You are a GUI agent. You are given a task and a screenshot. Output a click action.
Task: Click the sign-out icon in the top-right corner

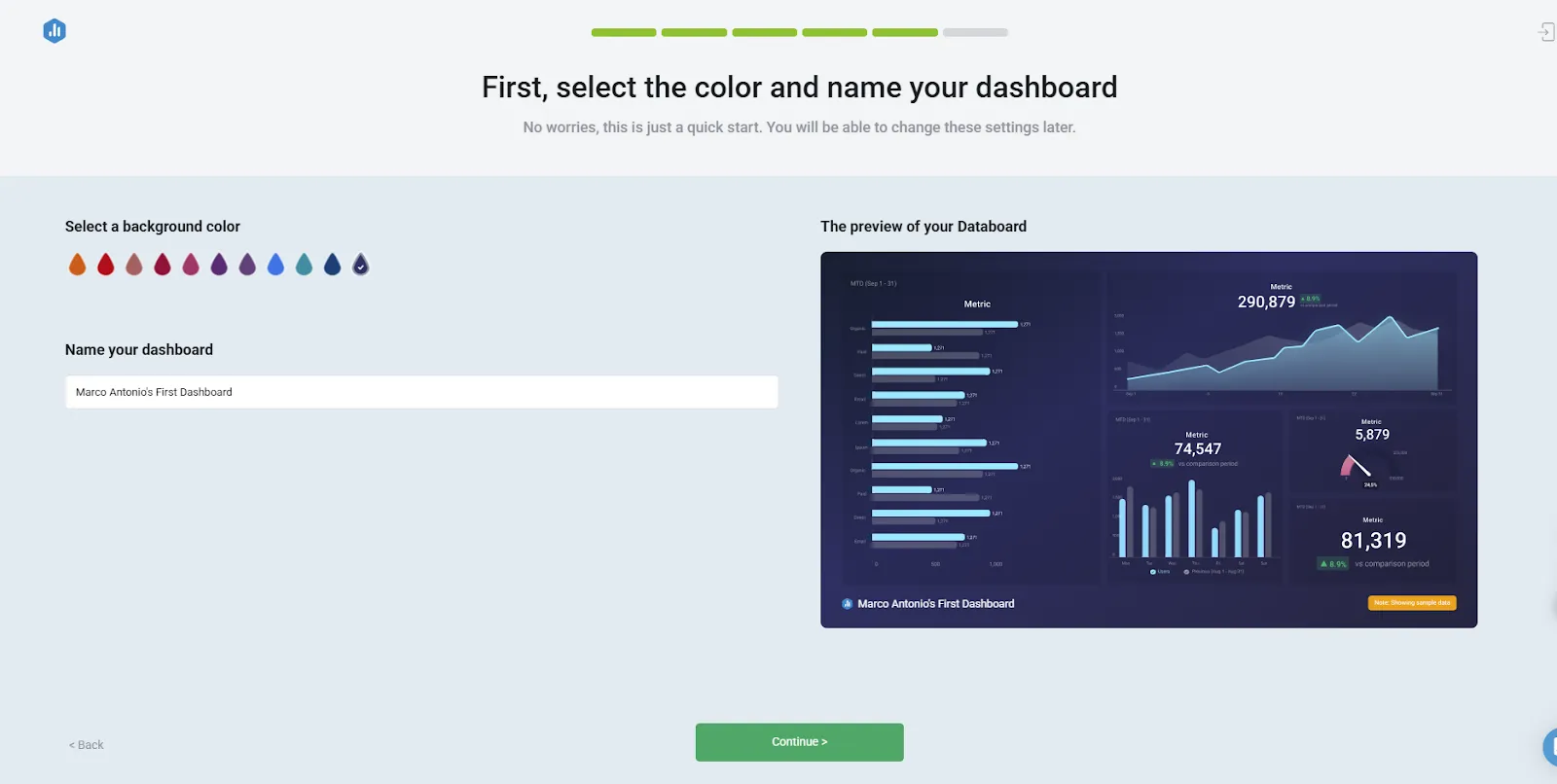(x=1547, y=32)
